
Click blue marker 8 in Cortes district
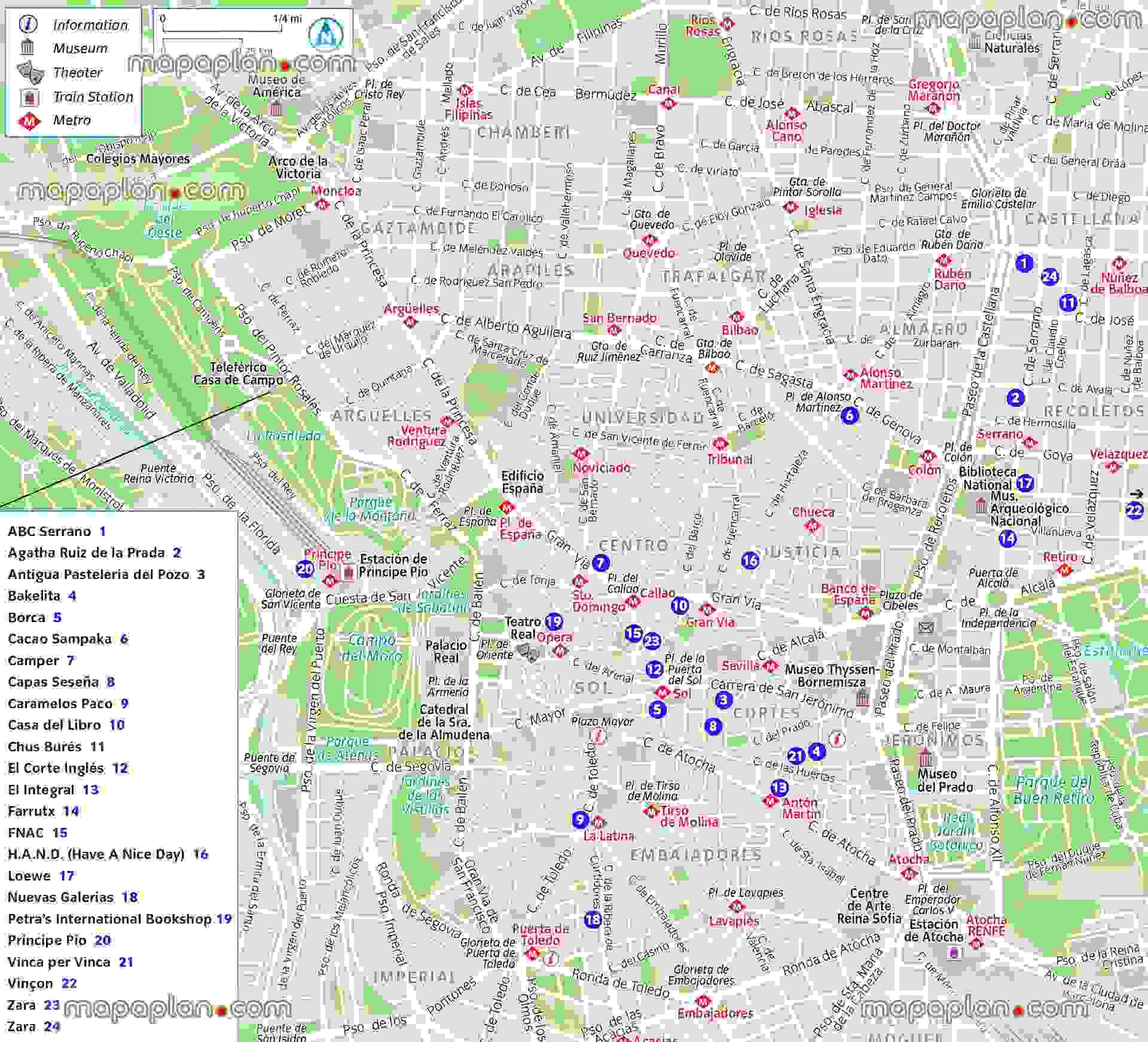click(x=713, y=726)
